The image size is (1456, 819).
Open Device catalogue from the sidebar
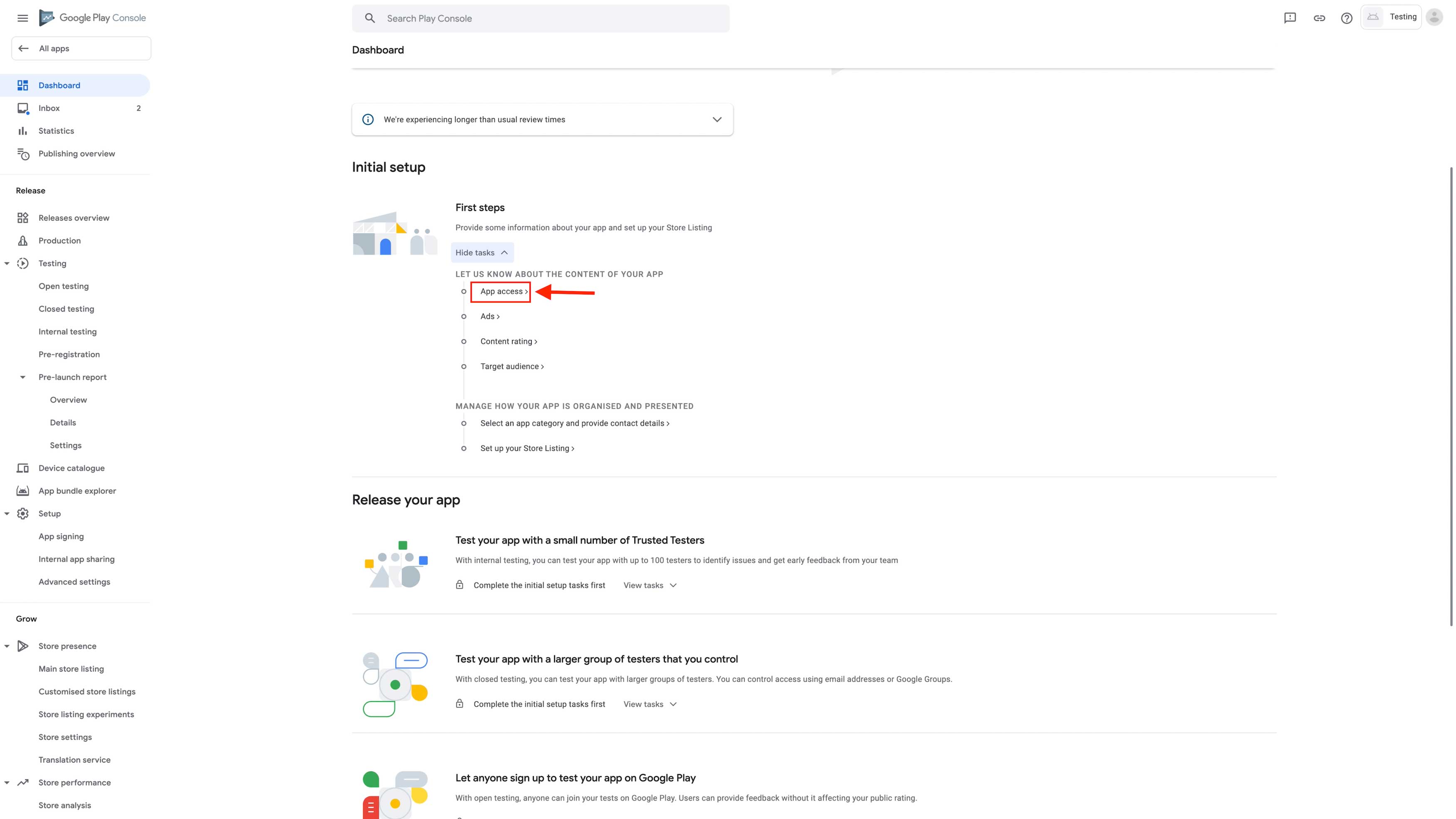tap(71, 468)
